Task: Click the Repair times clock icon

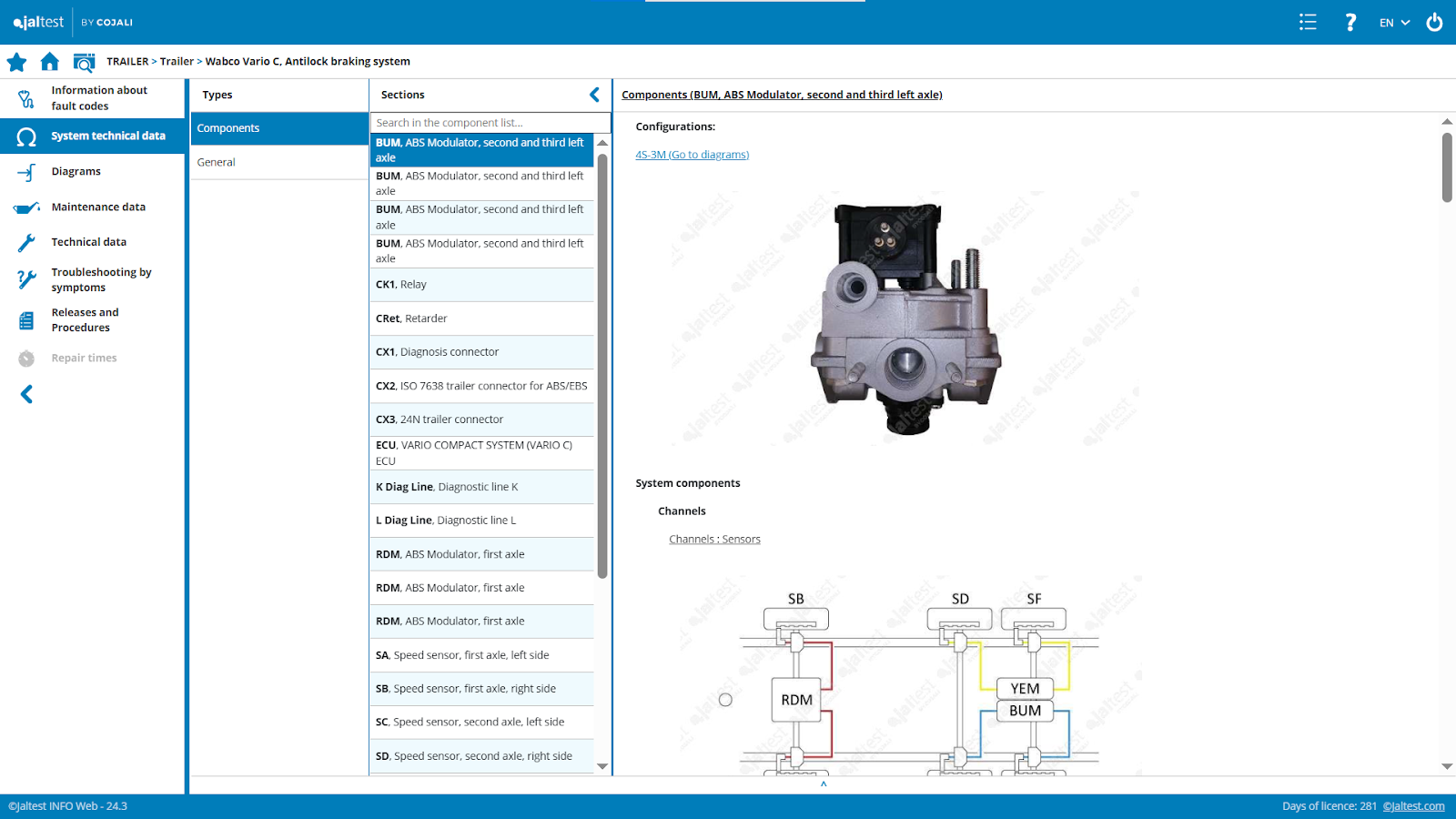Action: point(26,359)
